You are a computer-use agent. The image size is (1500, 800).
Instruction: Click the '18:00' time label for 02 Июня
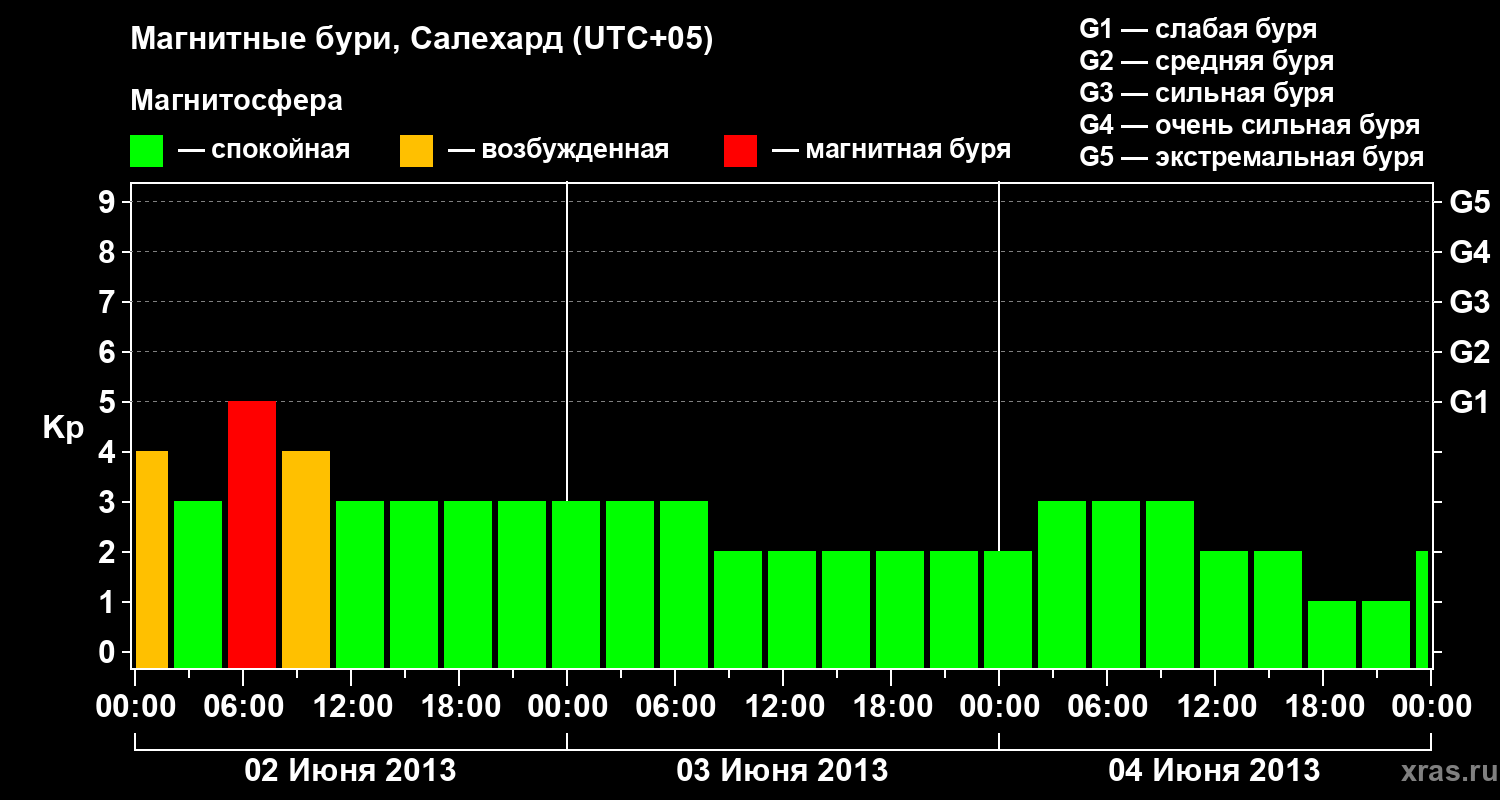(x=459, y=707)
